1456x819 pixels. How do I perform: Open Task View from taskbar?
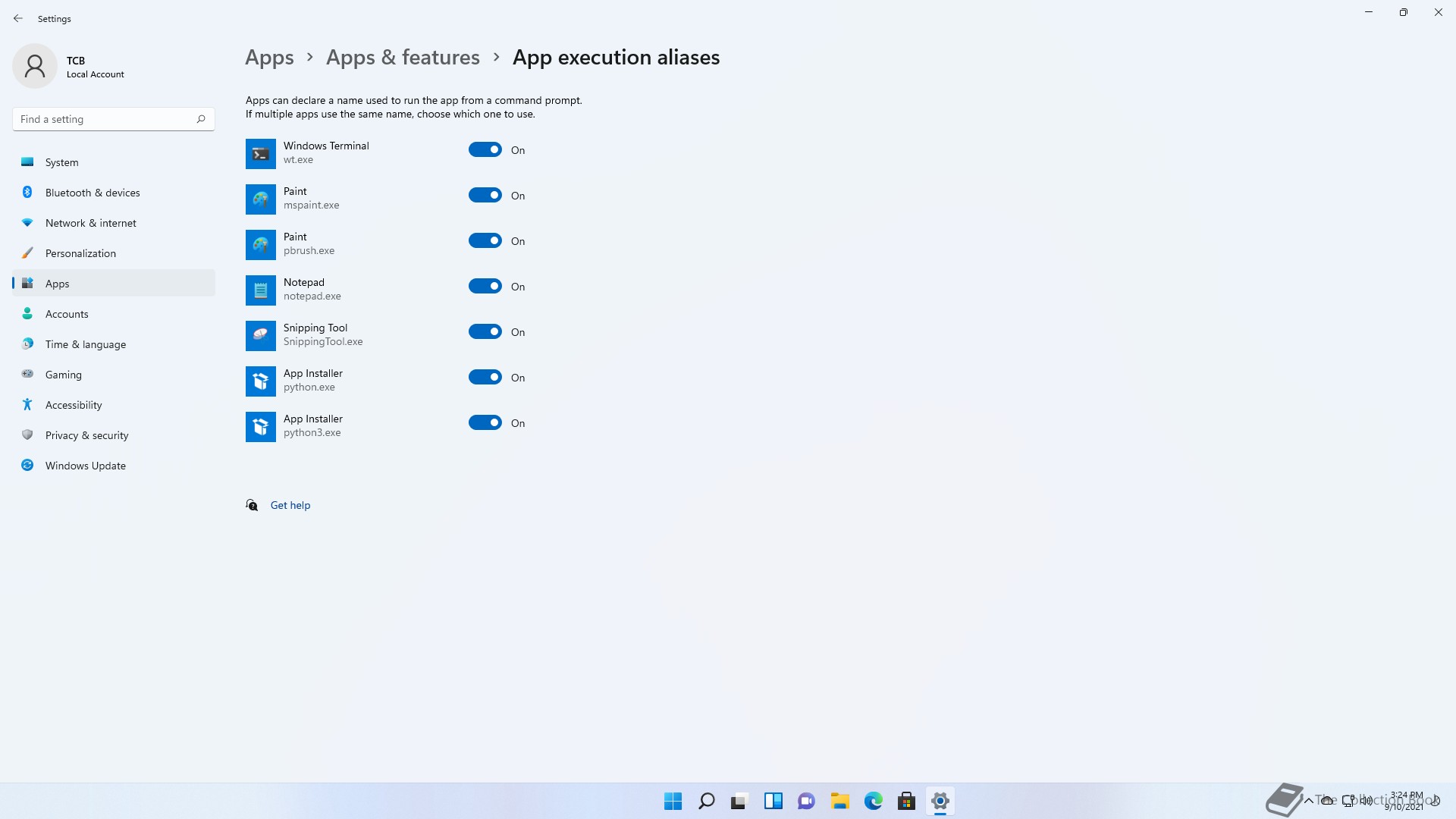tap(739, 801)
